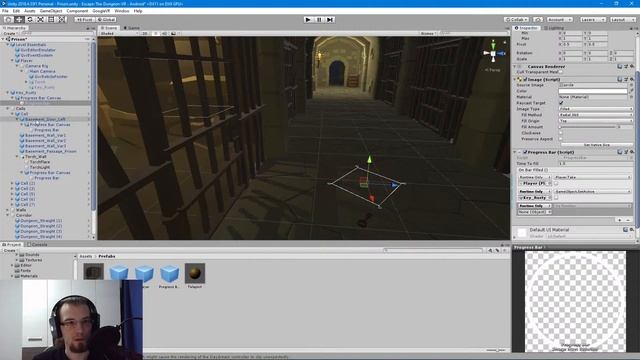Open Canvas Renderer help book icon

[x=620, y=66]
